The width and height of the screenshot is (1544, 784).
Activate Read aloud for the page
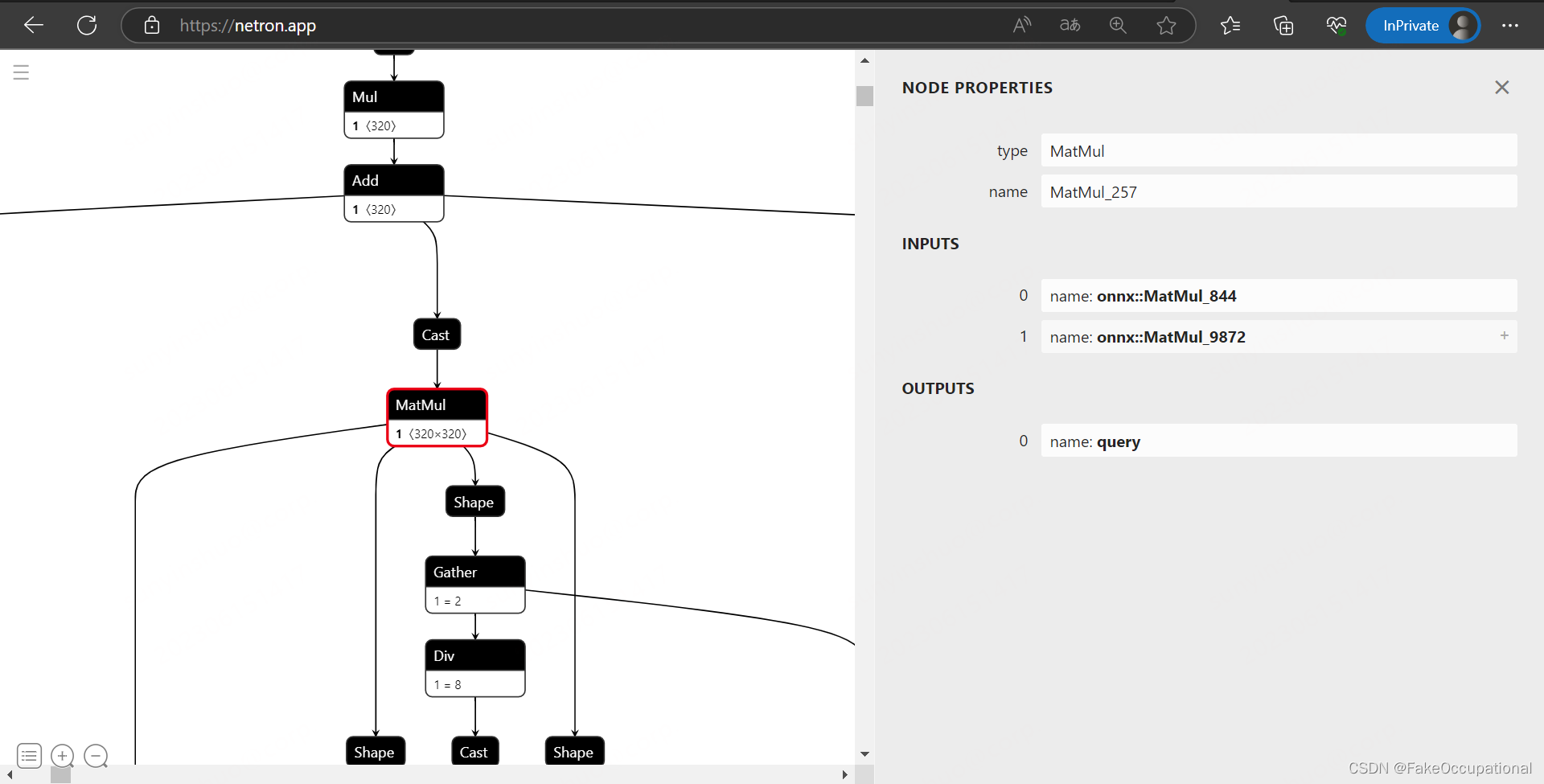point(1021,25)
